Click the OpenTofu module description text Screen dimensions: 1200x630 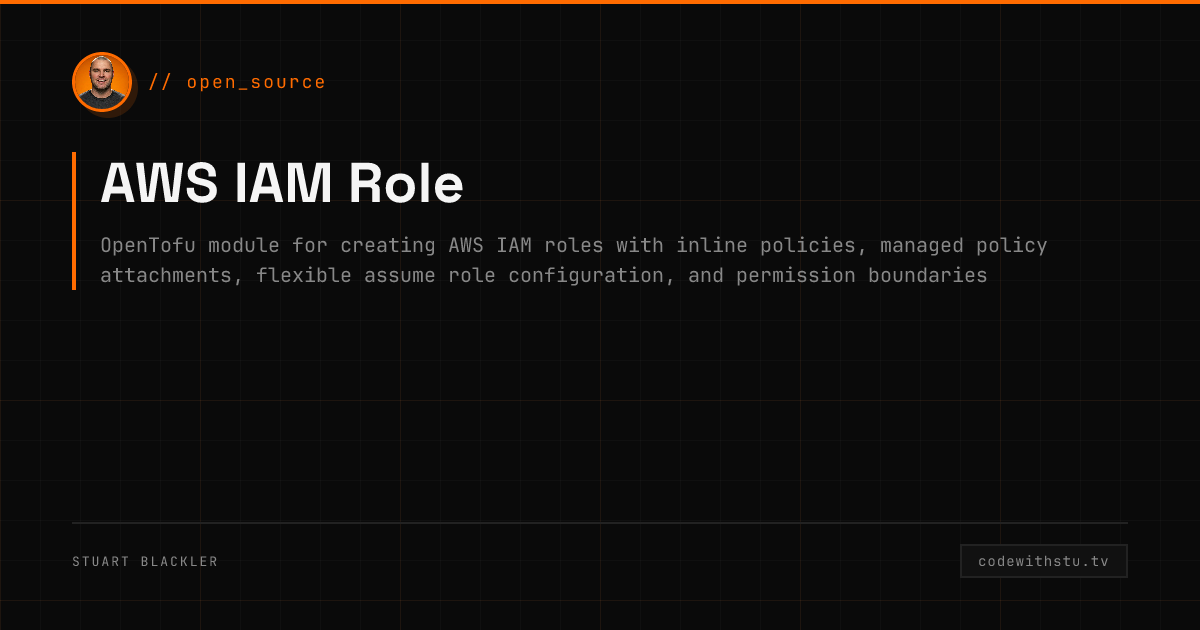574,260
